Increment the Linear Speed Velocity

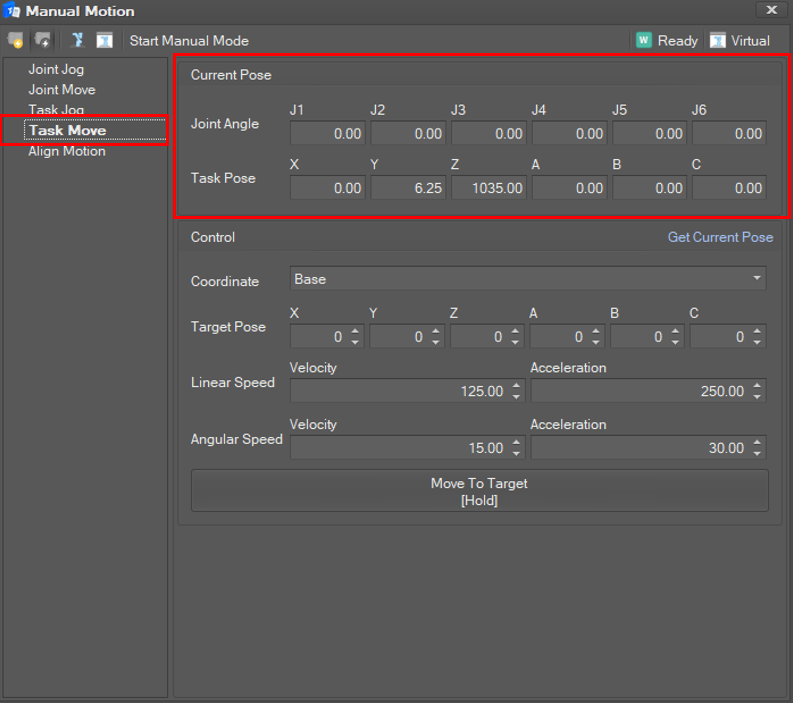(x=516, y=386)
